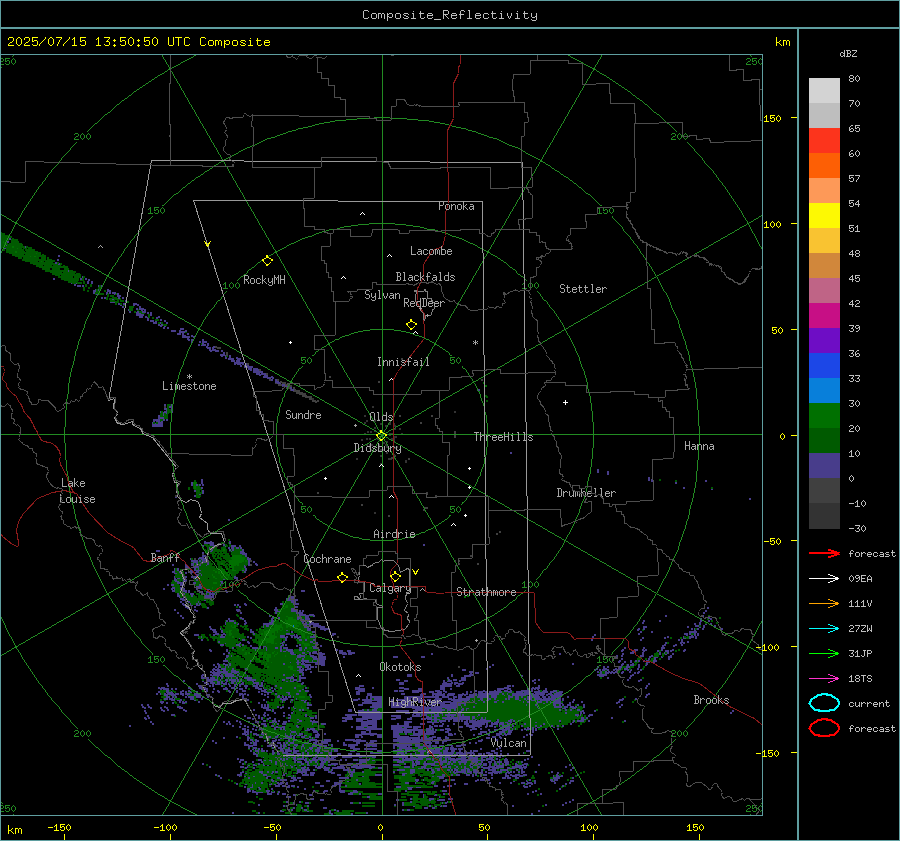The width and height of the screenshot is (900, 841).
Task: Click the green 31JP arrow icon
Action: [824, 653]
